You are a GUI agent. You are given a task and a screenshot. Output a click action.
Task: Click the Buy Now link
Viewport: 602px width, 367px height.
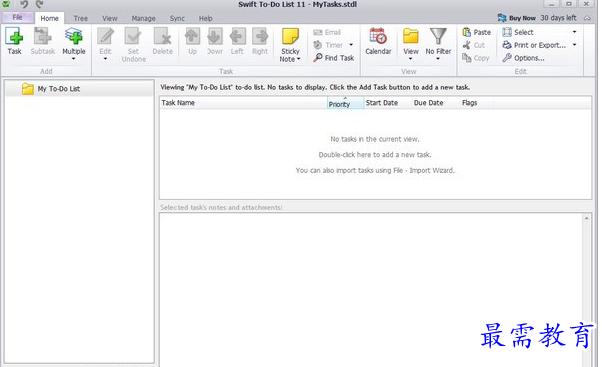click(523, 18)
